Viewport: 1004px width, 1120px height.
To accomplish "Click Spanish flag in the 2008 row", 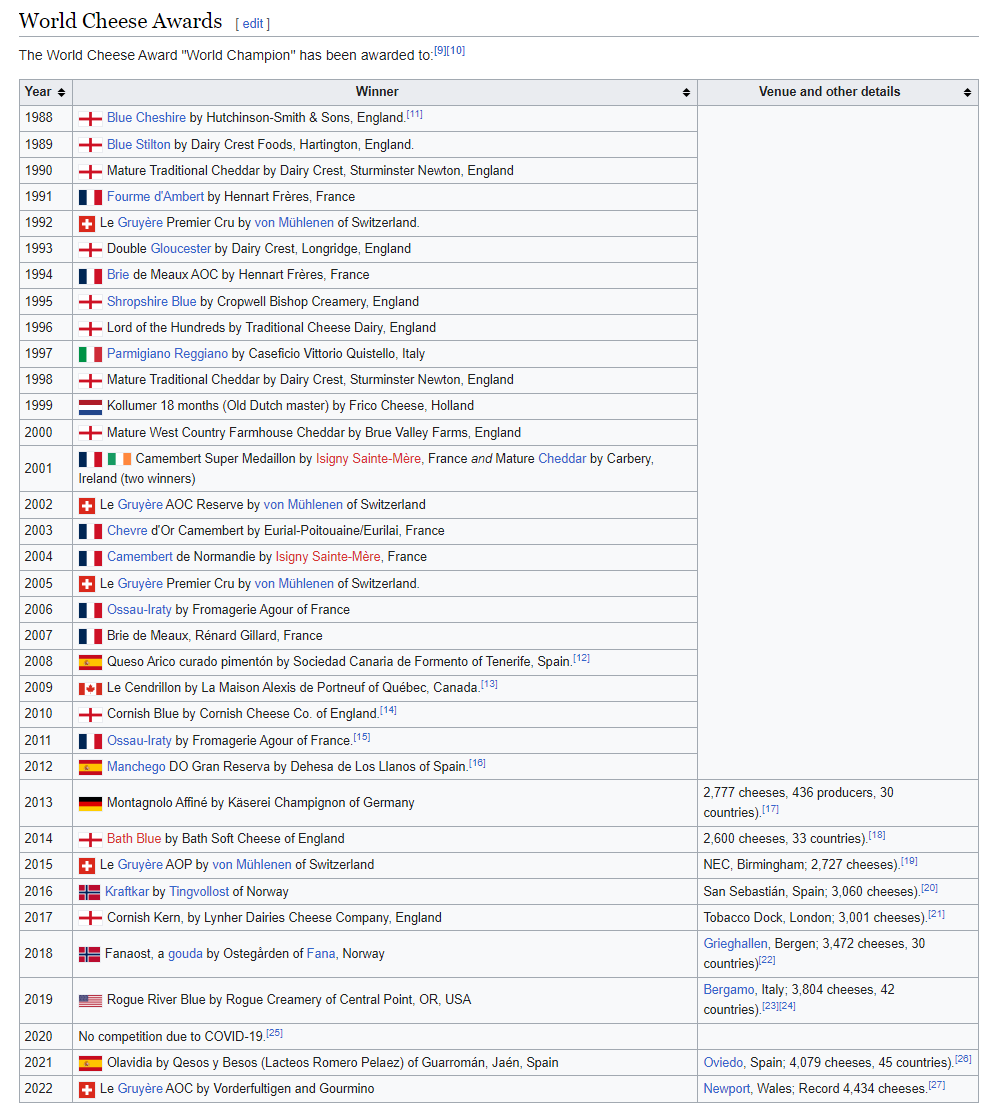I will tap(90, 662).
